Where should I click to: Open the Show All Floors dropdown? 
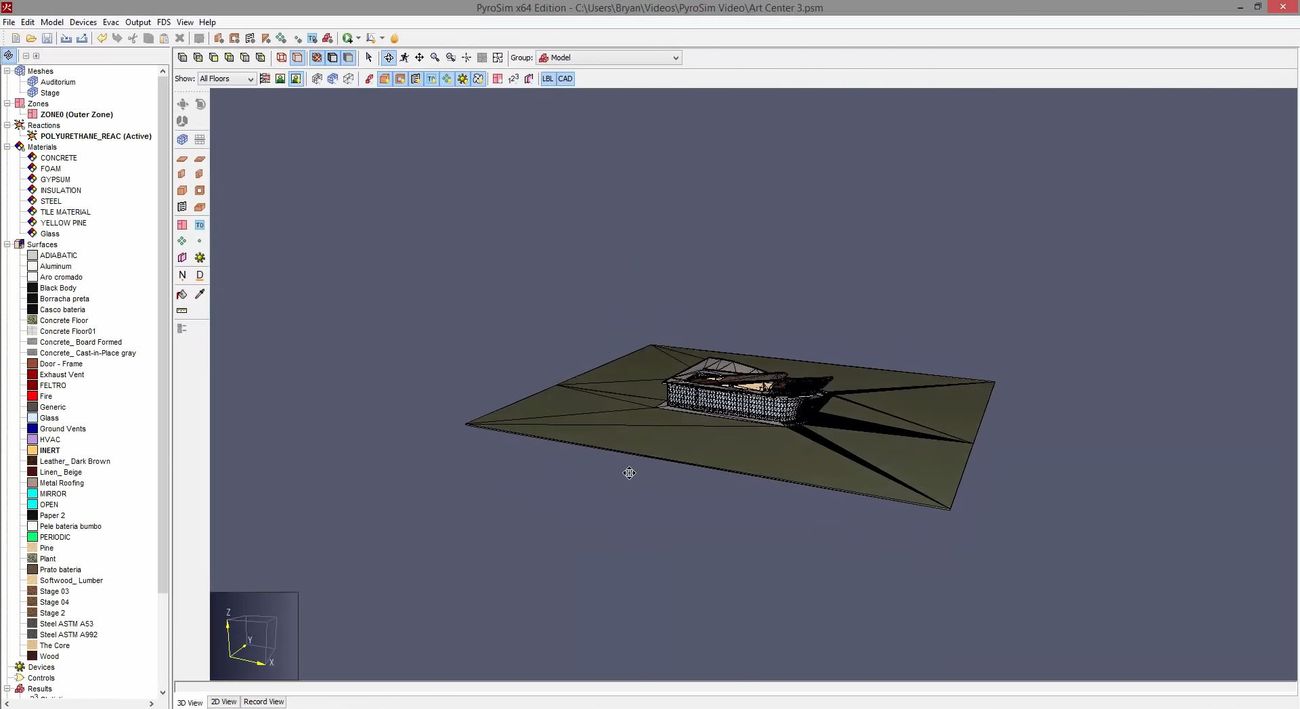pos(226,79)
